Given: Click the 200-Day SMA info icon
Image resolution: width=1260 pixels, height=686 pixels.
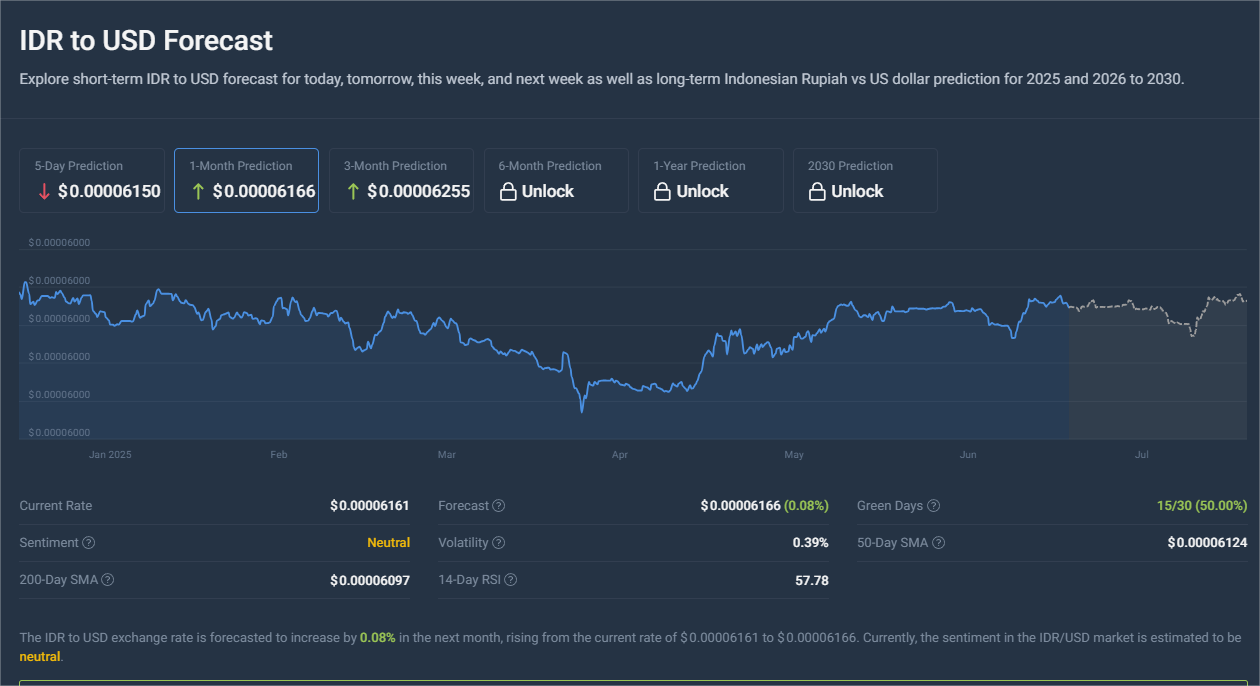Looking at the screenshot, I should (x=108, y=580).
